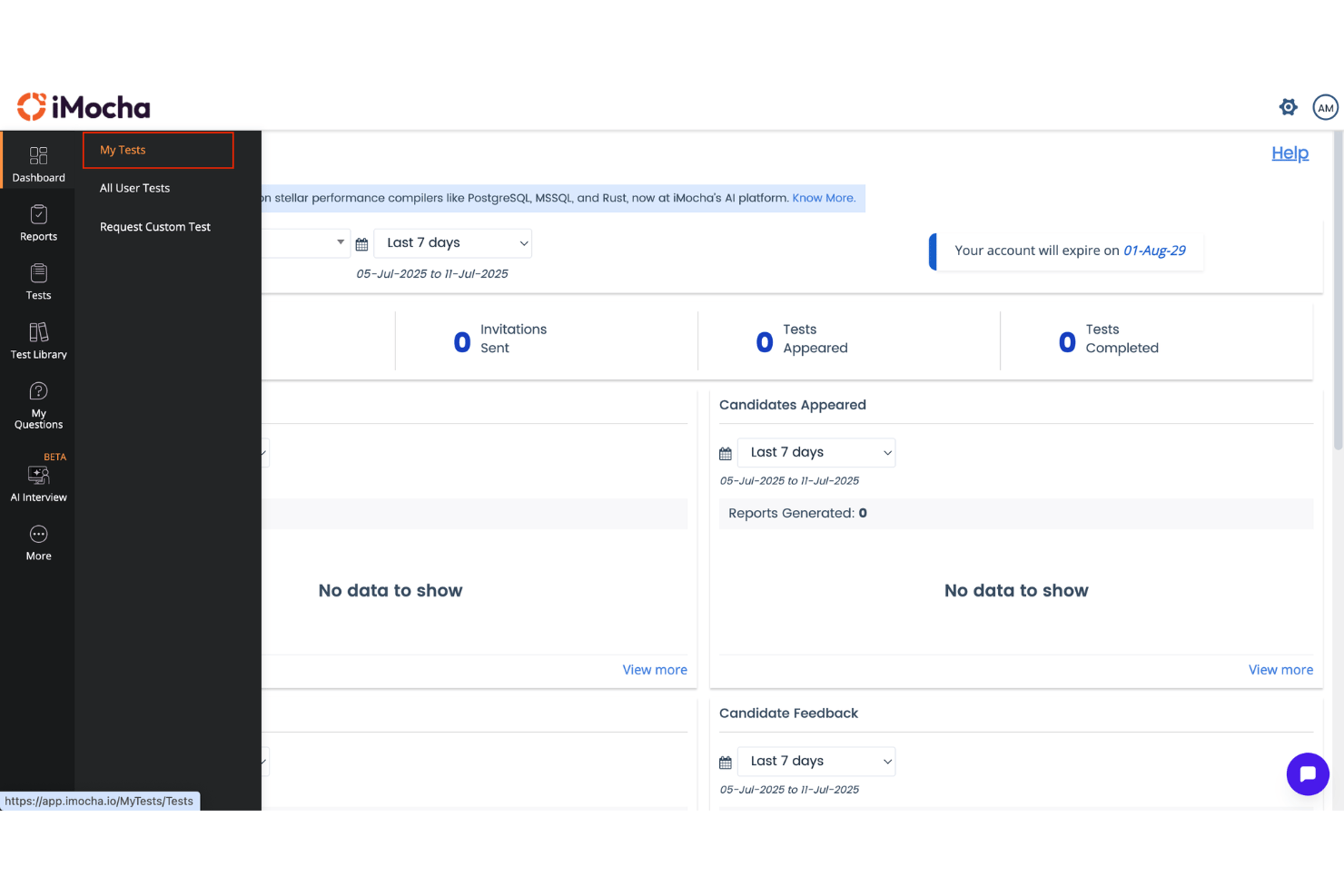
Task: Click calendar icon beside top Last 7 days
Action: 361,244
